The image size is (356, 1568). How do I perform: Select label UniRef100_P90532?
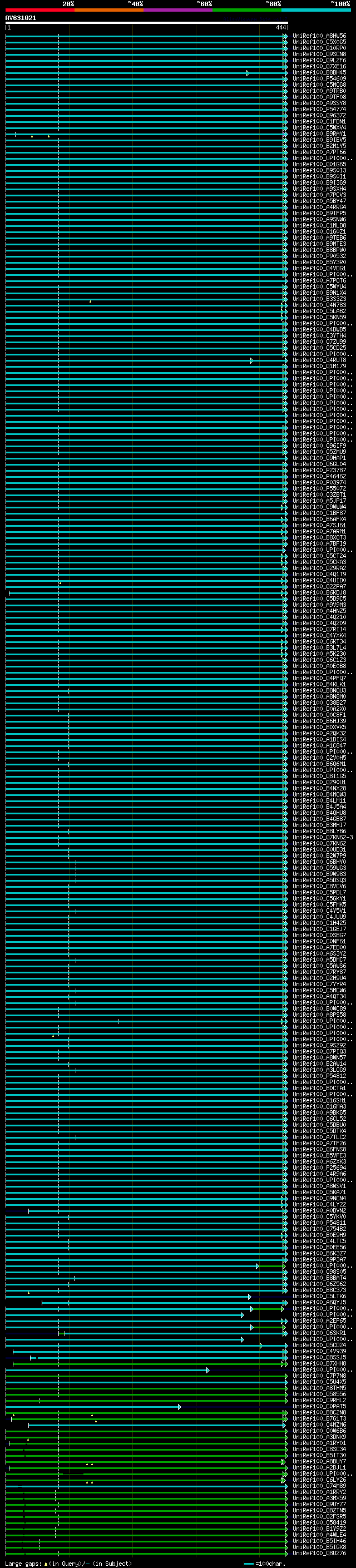tap(319, 256)
